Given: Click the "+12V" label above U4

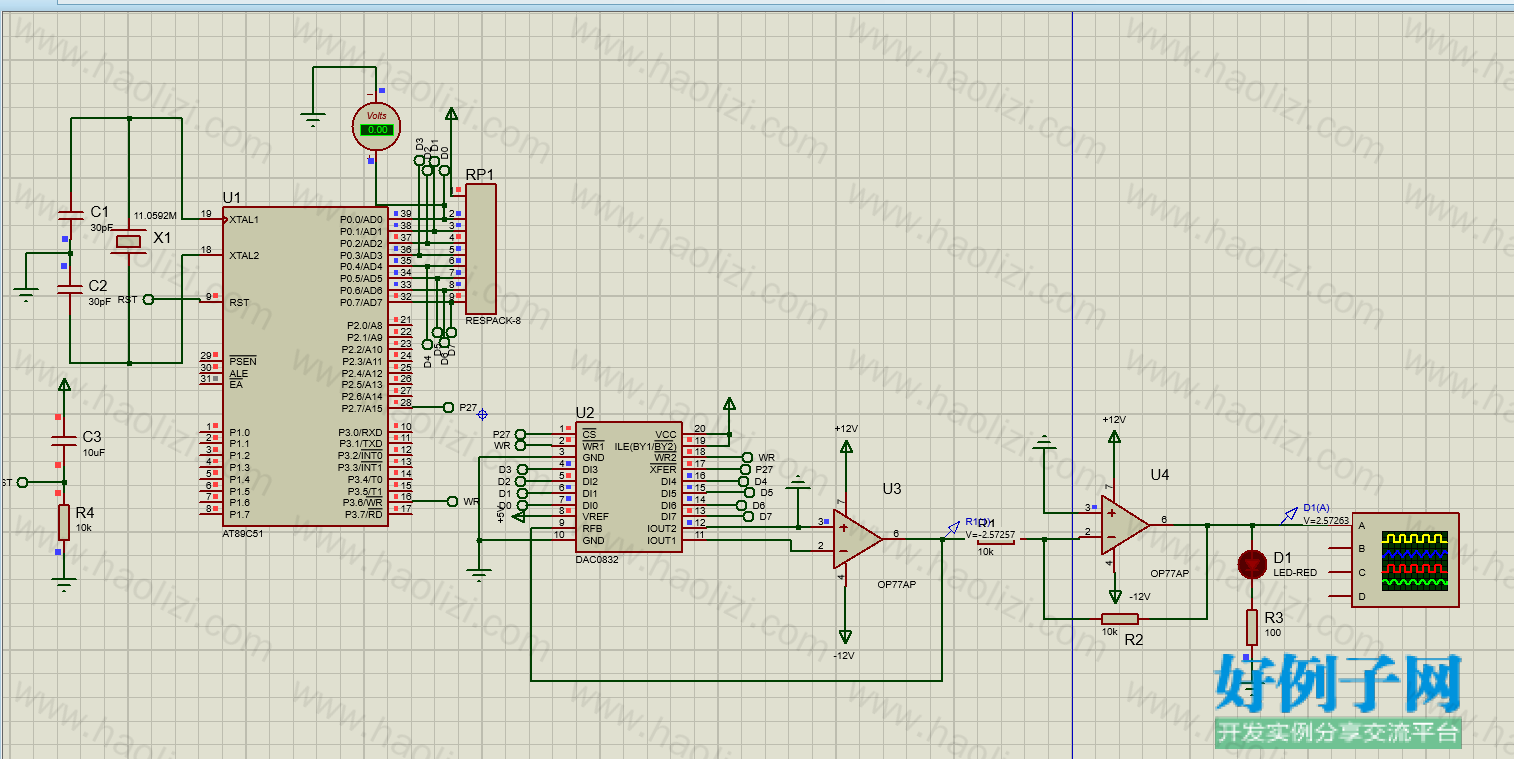Looking at the screenshot, I should coord(1114,419).
